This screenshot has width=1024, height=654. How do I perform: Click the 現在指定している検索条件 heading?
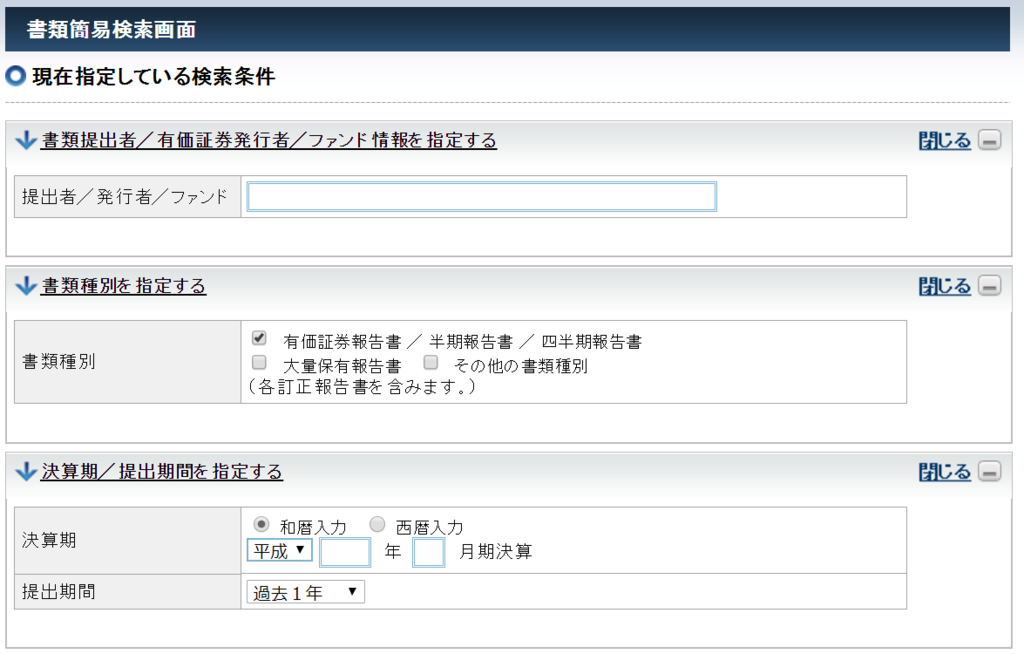(153, 76)
